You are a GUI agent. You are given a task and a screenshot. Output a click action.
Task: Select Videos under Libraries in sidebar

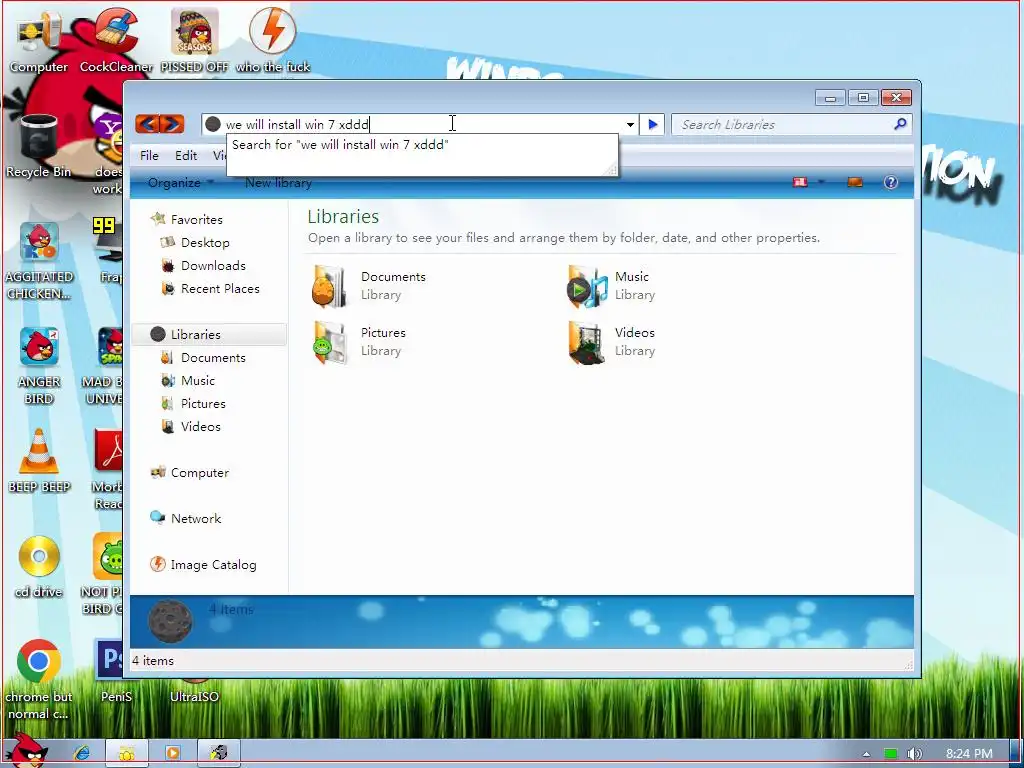(200, 426)
